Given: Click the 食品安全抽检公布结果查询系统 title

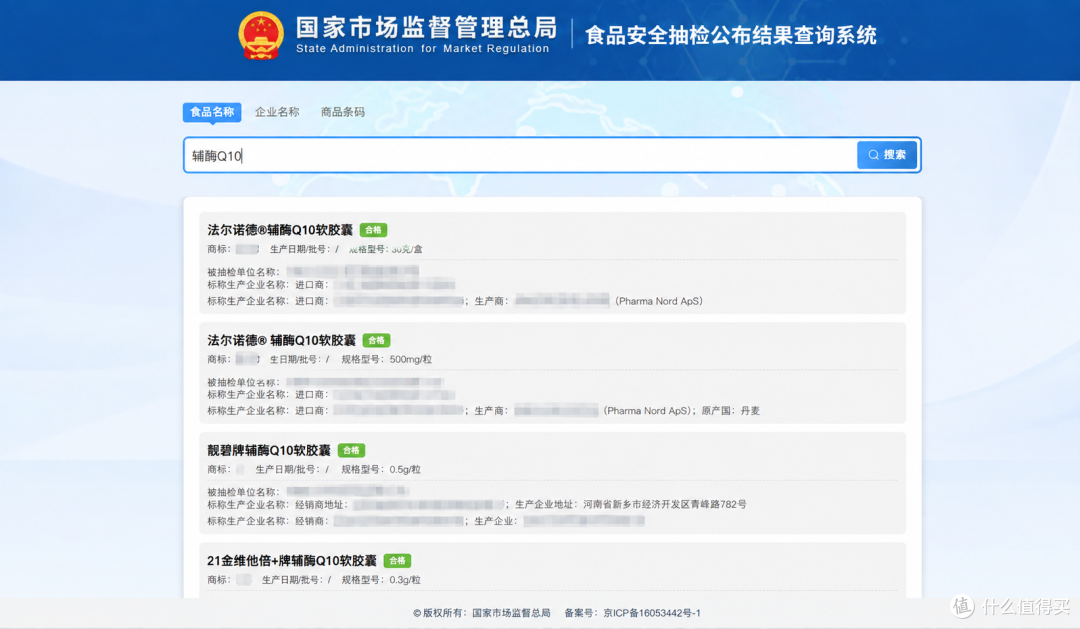Looking at the screenshot, I should pyautogui.click(x=731, y=35).
